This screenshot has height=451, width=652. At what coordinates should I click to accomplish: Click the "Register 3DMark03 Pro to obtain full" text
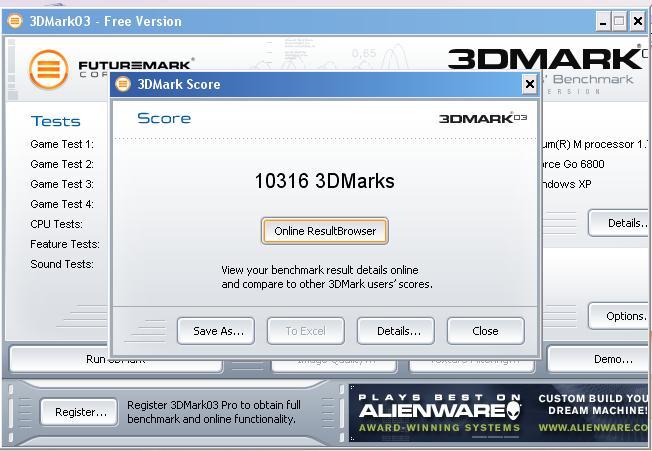[x=214, y=405]
